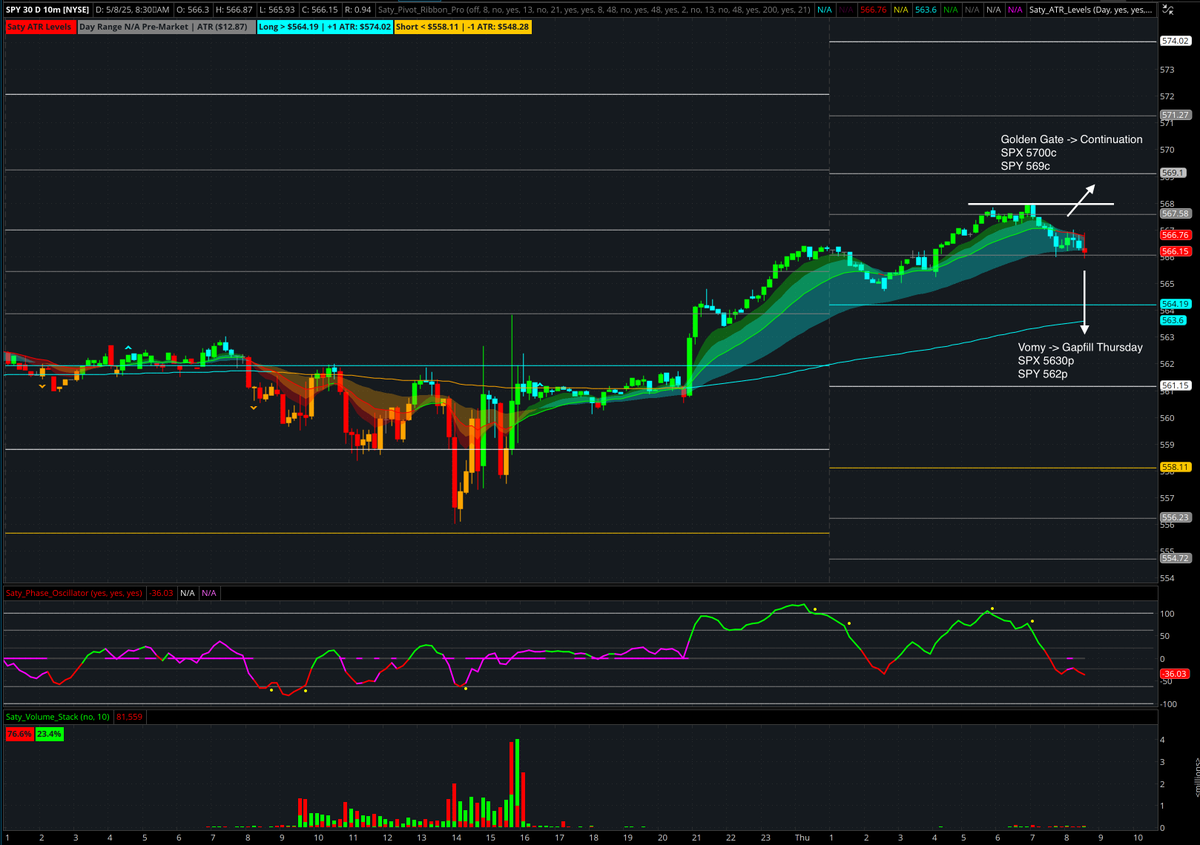Click the 567.58 price axis bubble

[x=1174, y=214]
